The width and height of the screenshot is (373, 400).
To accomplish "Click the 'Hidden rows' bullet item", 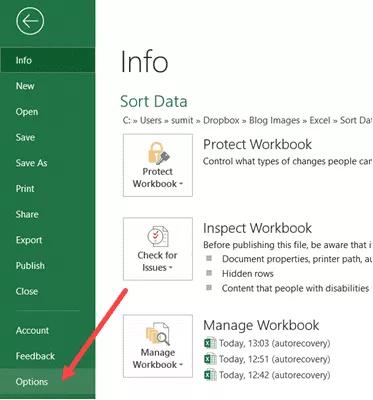I will click(248, 274).
